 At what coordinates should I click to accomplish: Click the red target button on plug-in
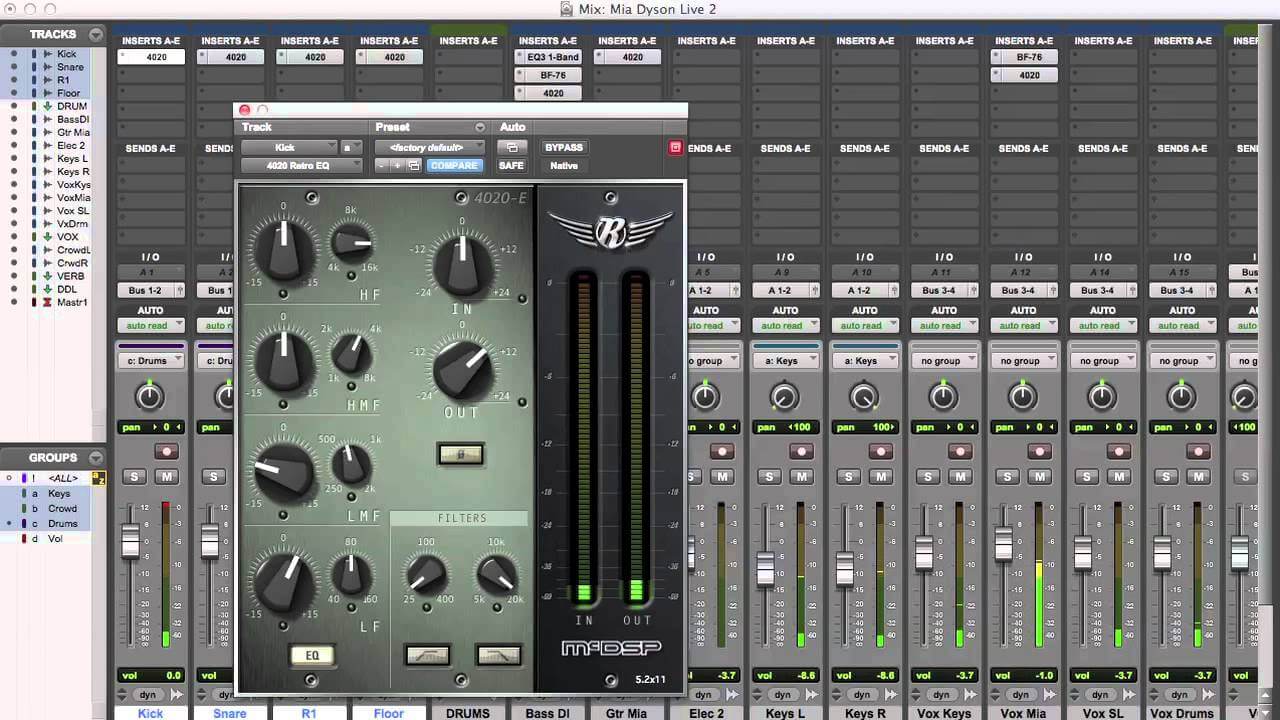point(675,147)
